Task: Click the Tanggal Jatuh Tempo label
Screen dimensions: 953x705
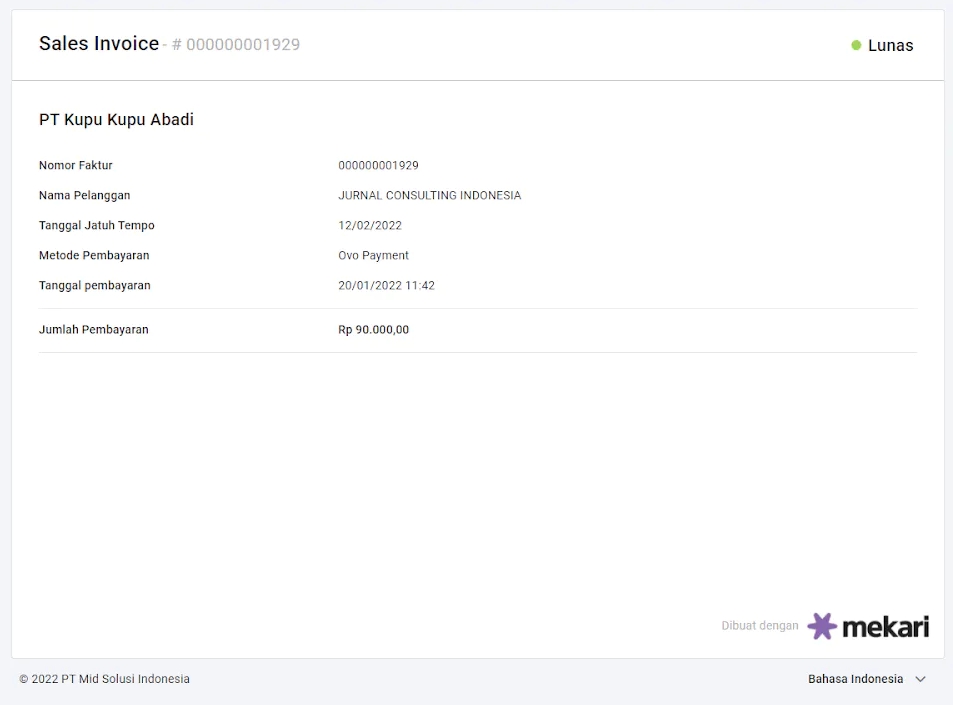Action: point(96,226)
